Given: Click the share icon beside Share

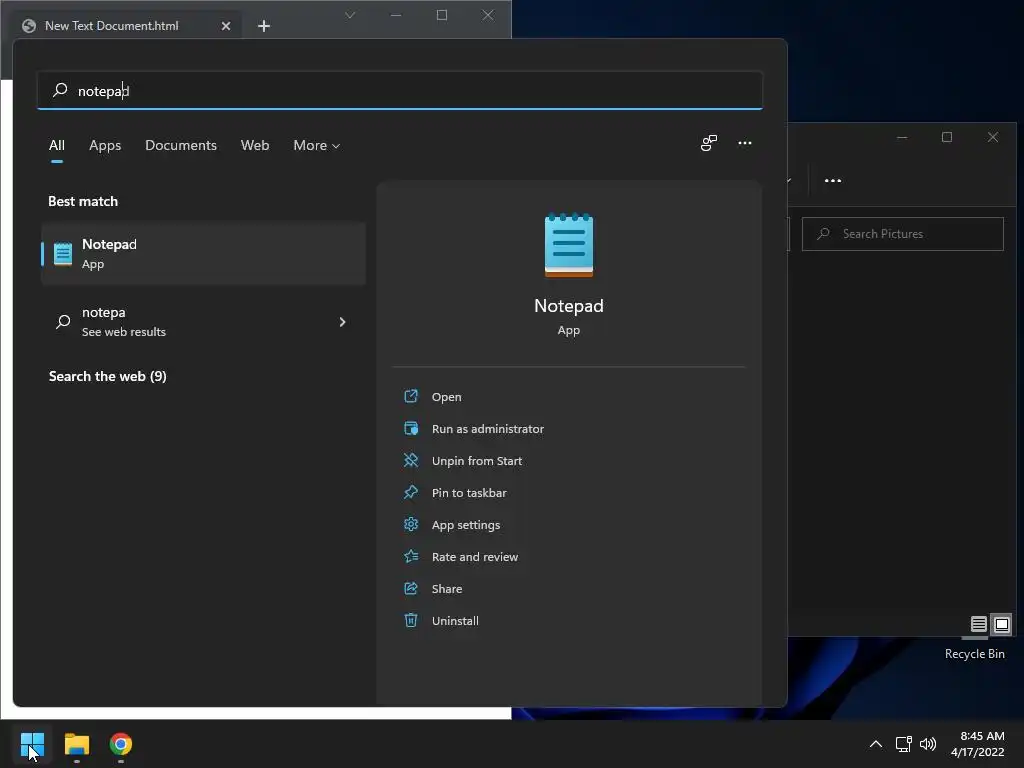Looking at the screenshot, I should pyautogui.click(x=411, y=588).
